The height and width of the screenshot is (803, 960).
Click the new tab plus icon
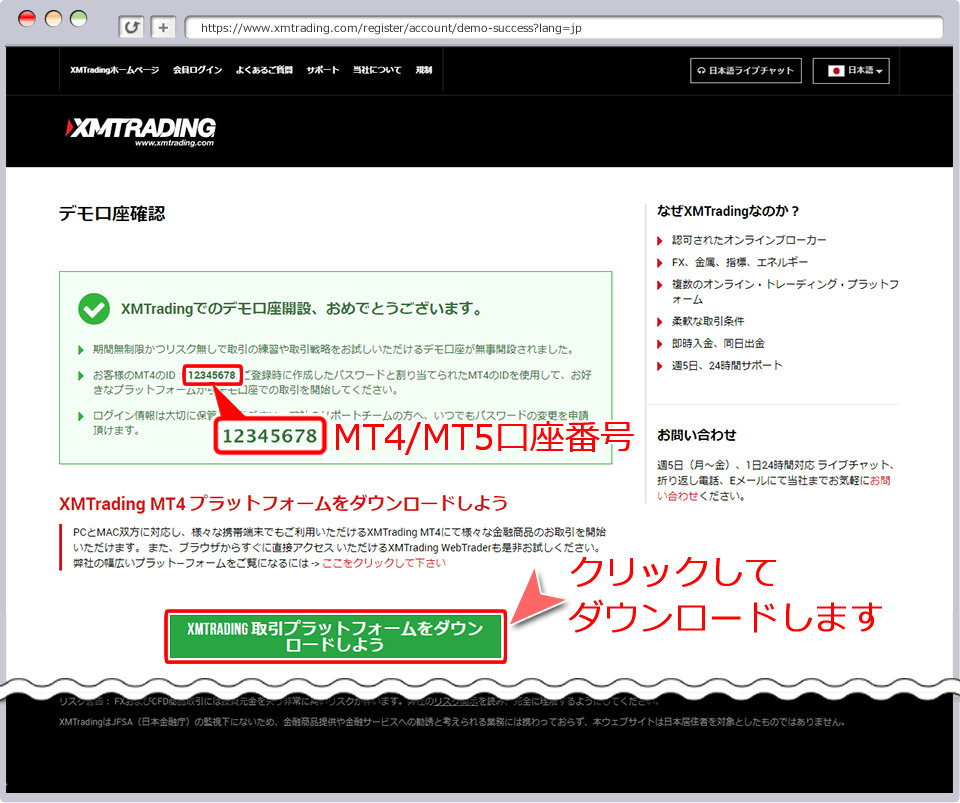point(163,27)
